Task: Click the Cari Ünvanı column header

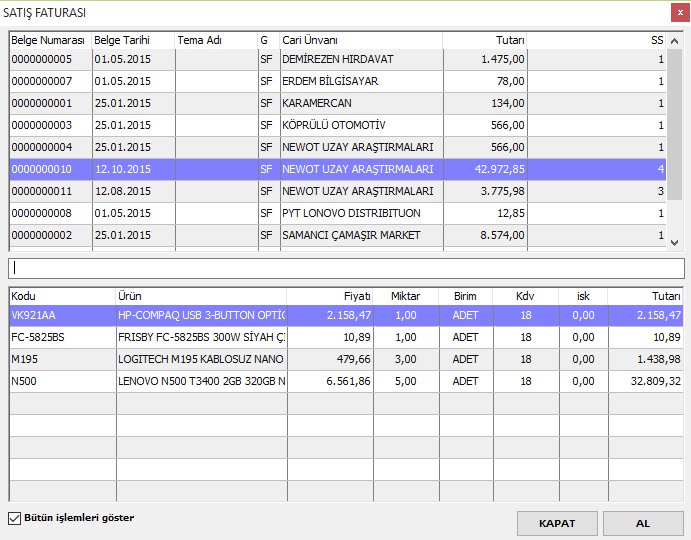Action: tap(361, 41)
